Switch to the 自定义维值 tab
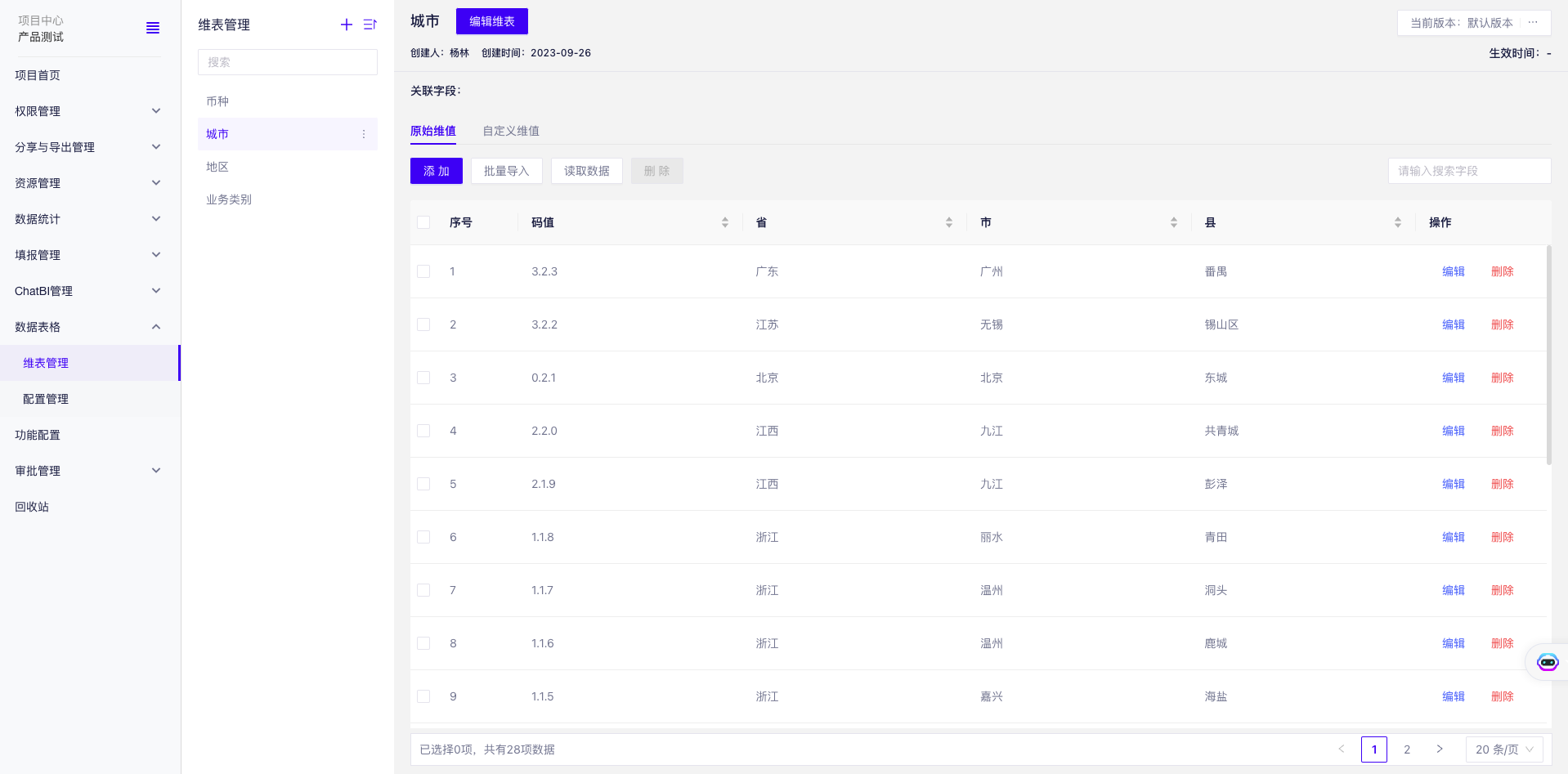1568x774 pixels. (511, 131)
